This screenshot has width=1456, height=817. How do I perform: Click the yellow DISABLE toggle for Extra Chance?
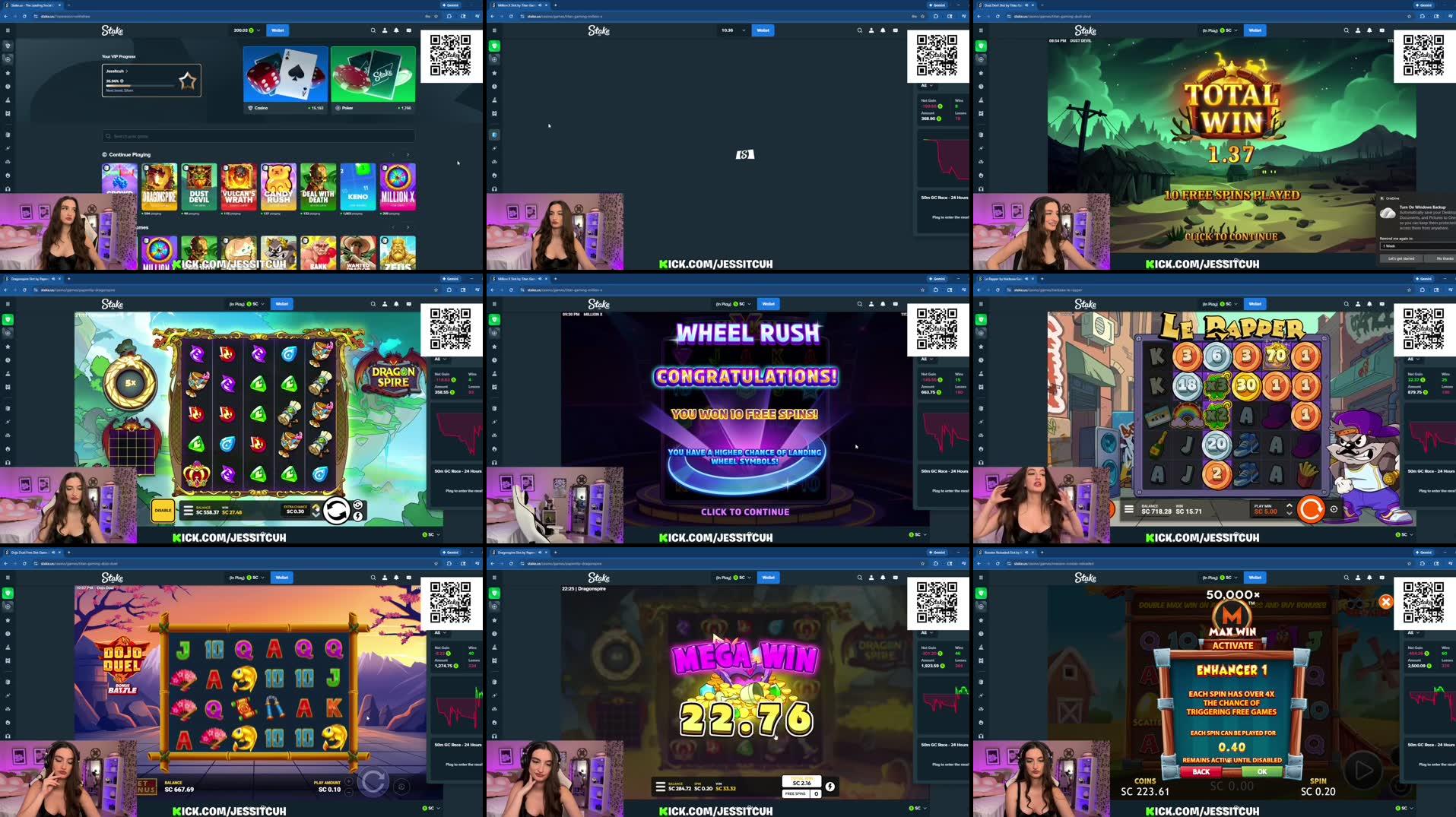coord(162,510)
